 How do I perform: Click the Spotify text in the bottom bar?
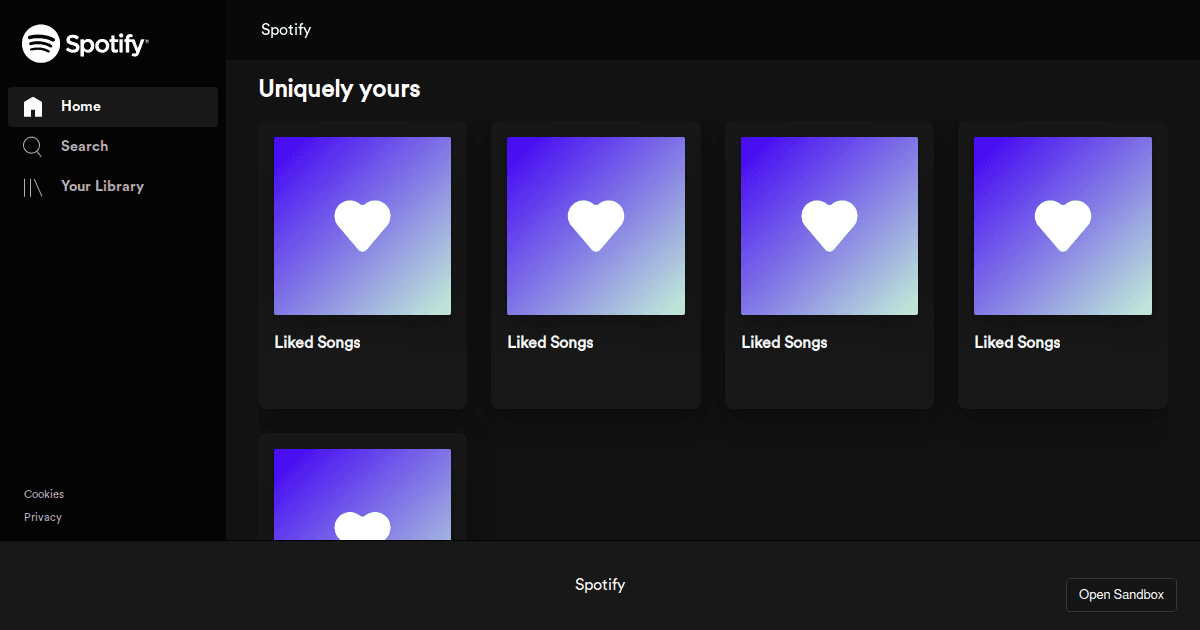click(x=600, y=584)
